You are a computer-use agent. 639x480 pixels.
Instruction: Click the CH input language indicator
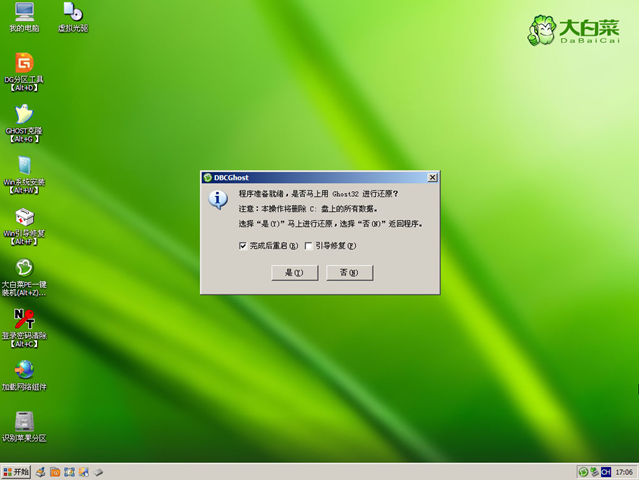coord(605,471)
